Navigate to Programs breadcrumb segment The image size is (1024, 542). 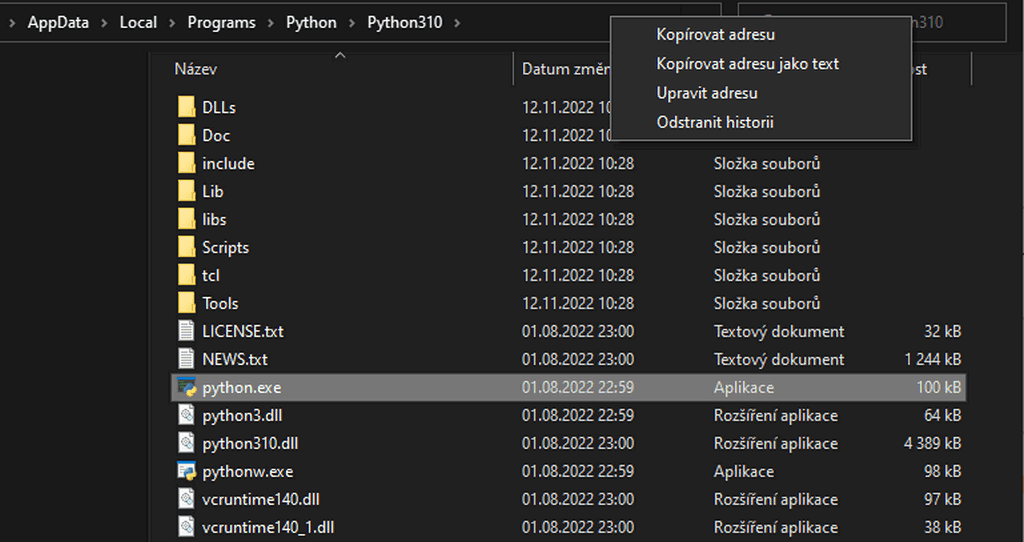pos(221,22)
